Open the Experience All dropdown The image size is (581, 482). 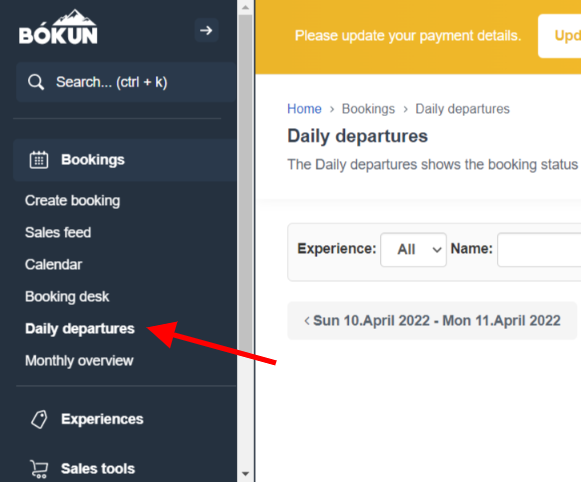[413, 249]
